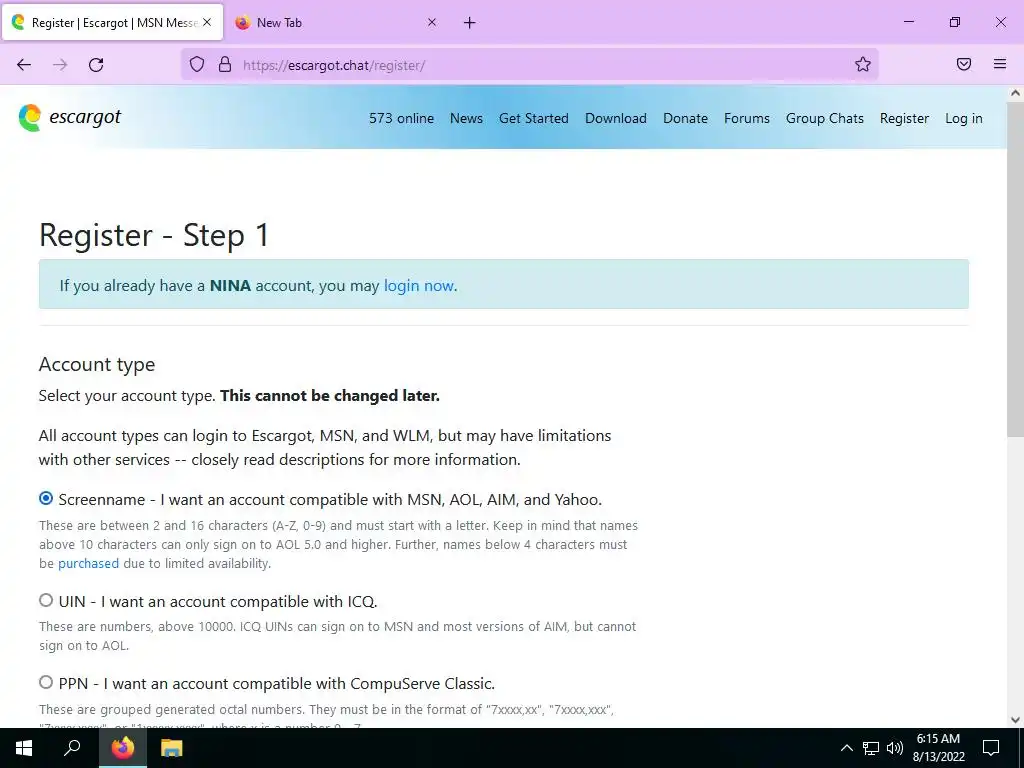Click the Register nav link
The height and width of the screenshot is (768, 1024).
tap(904, 118)
